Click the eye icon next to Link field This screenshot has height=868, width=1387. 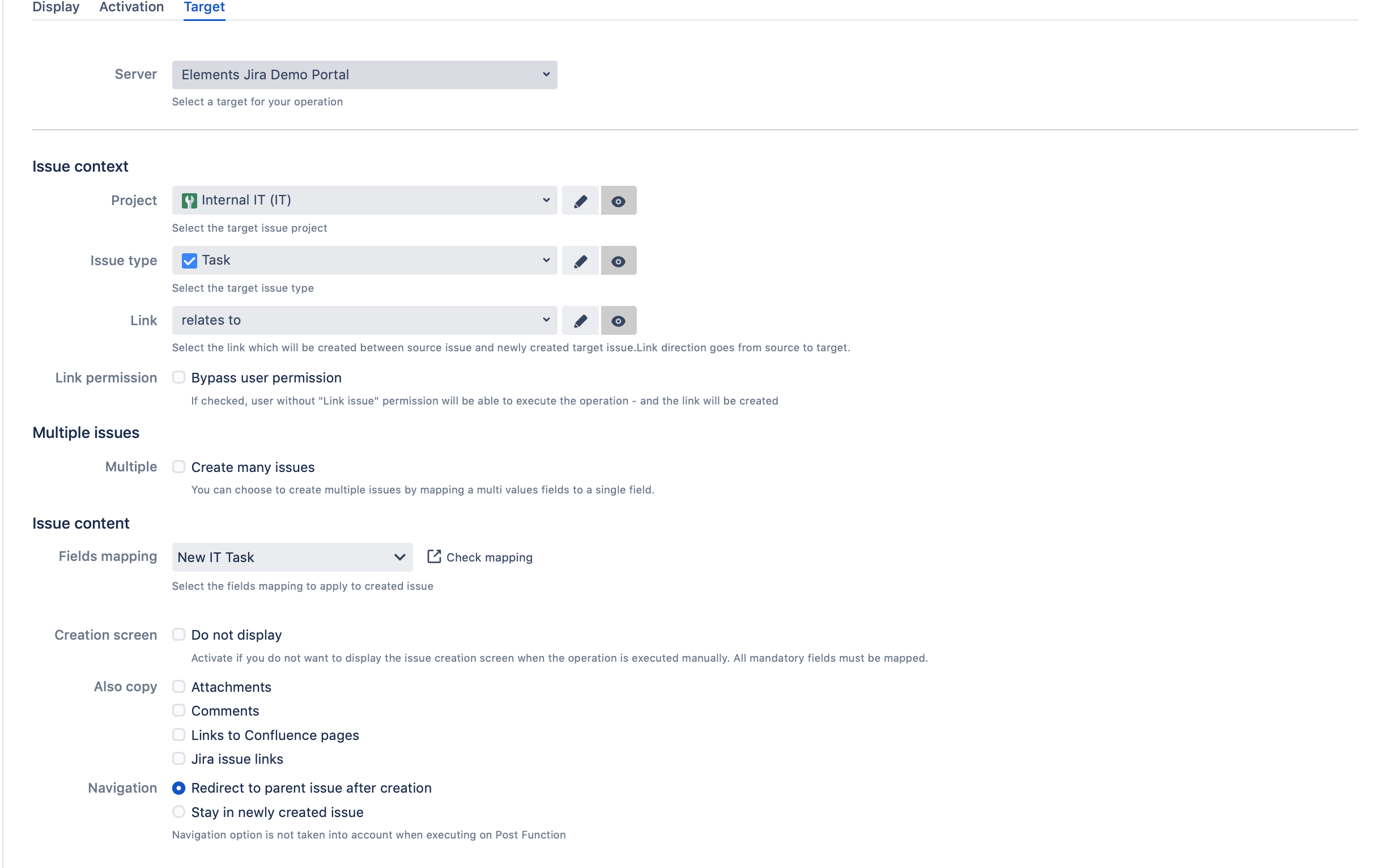point(618,320)
